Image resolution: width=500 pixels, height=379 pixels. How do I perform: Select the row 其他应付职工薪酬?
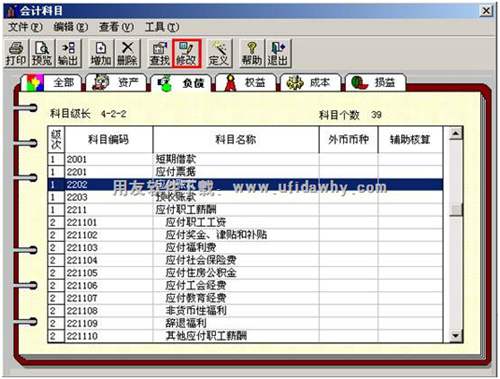pos(245,336)
